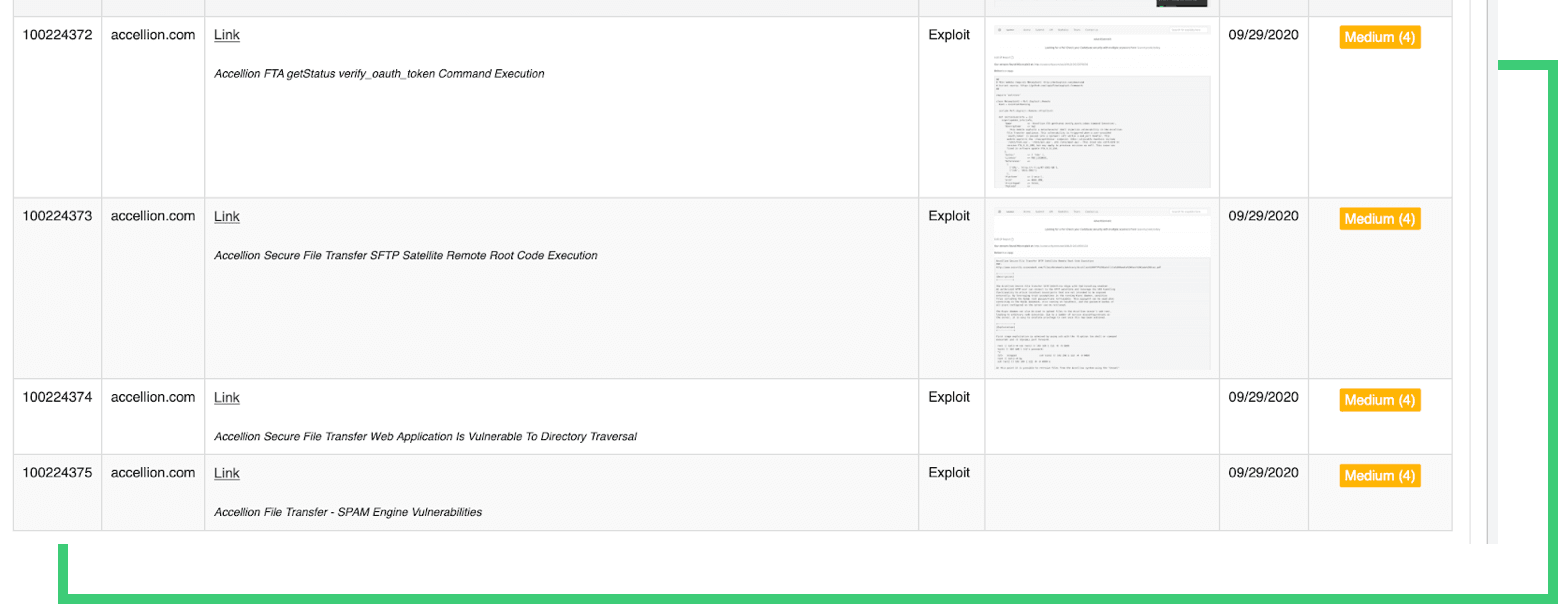Image resolution: width=1558 pixels, height=604 pixels.
Task: Click the Medium (4) badge for 100224372
Action: [x=1379, y=38]
